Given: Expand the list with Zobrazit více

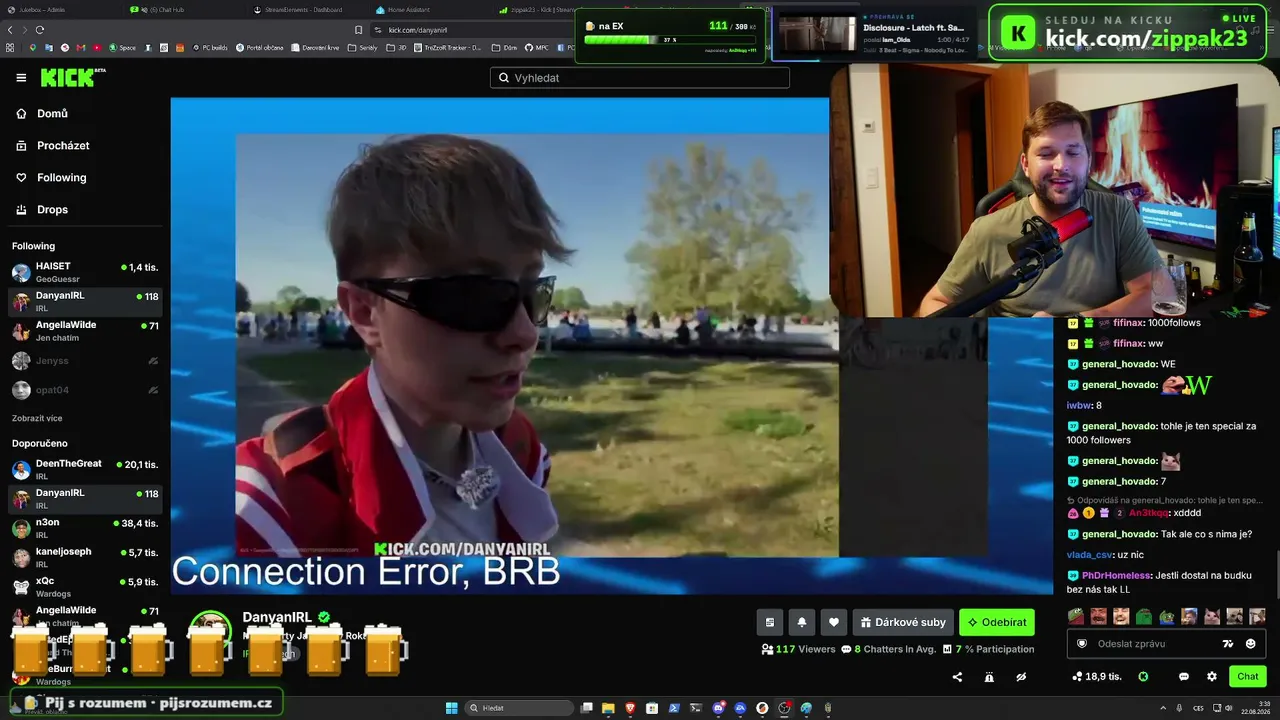Looking at the screenshot, I should point(37,418).
